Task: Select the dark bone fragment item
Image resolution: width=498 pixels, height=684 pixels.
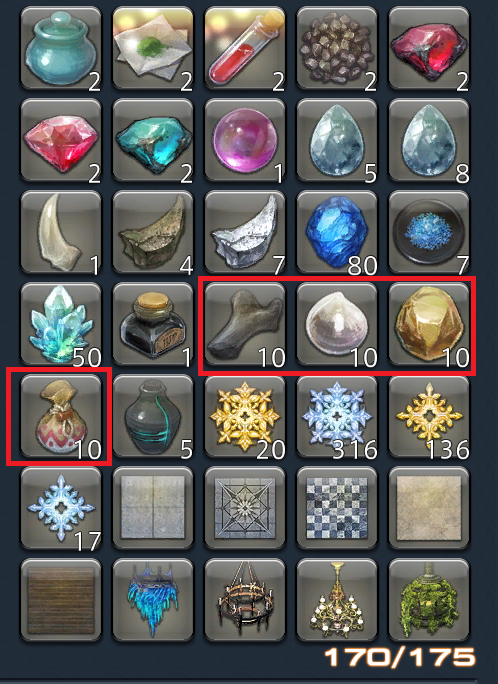Action: (245, 324)
